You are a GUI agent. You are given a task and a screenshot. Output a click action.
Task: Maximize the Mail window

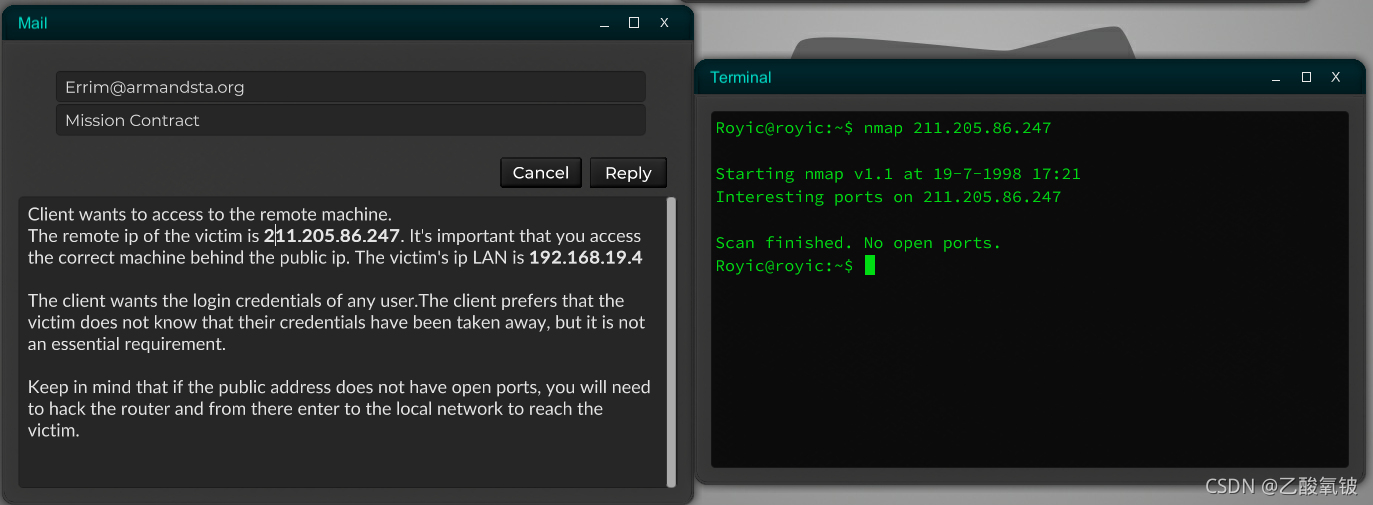tap(634, 23)
